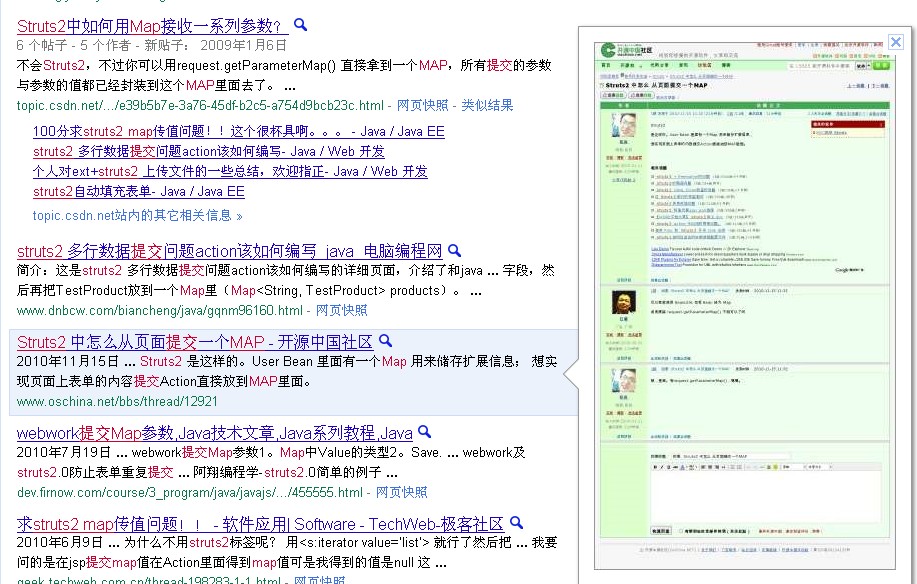Click the 'dev.firnow.com/course/3_program/java/javajs' URL text
This screenshot has width=917, height=584.
[190, 492]
